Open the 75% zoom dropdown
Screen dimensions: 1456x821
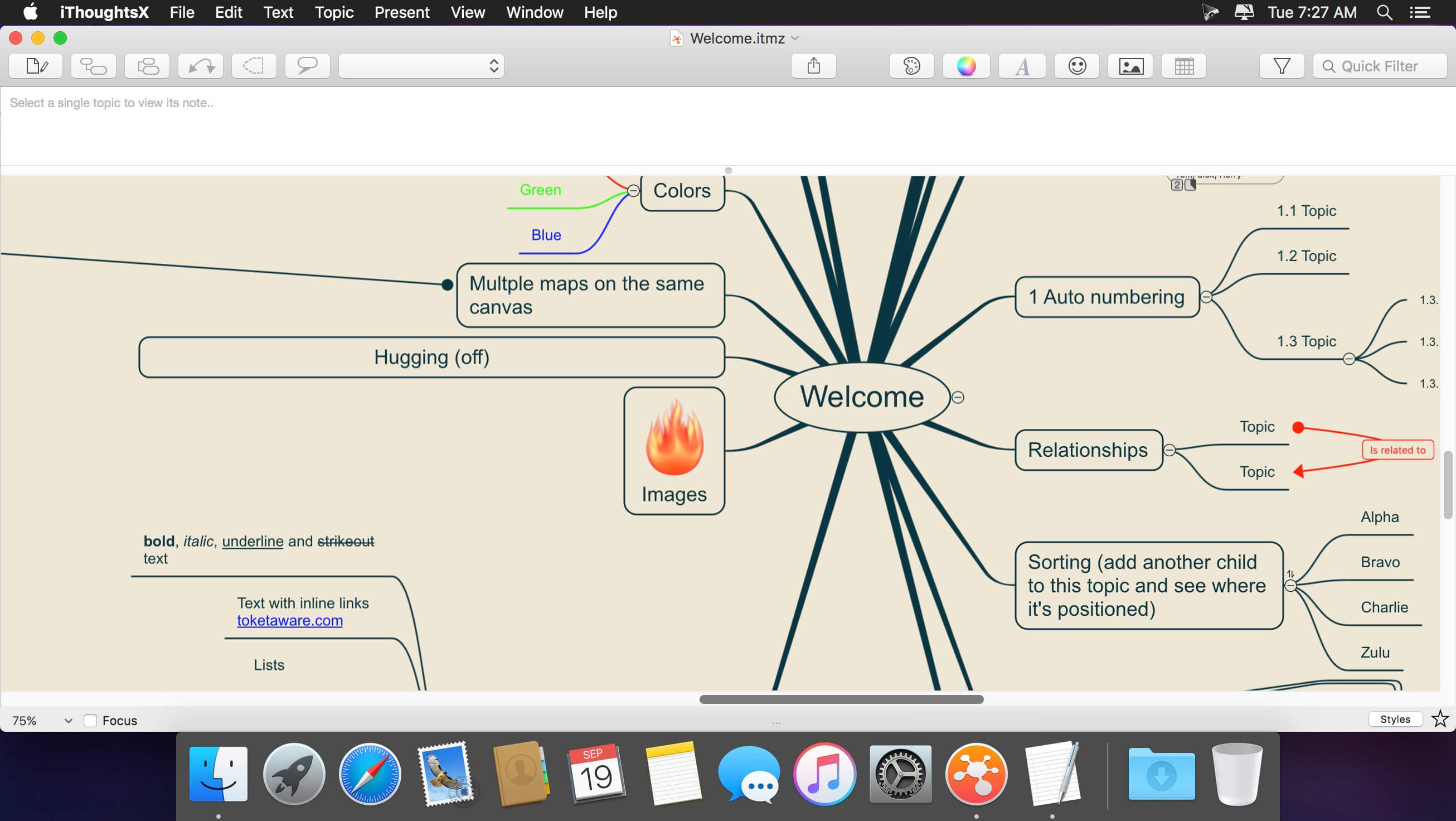(42, 721)
